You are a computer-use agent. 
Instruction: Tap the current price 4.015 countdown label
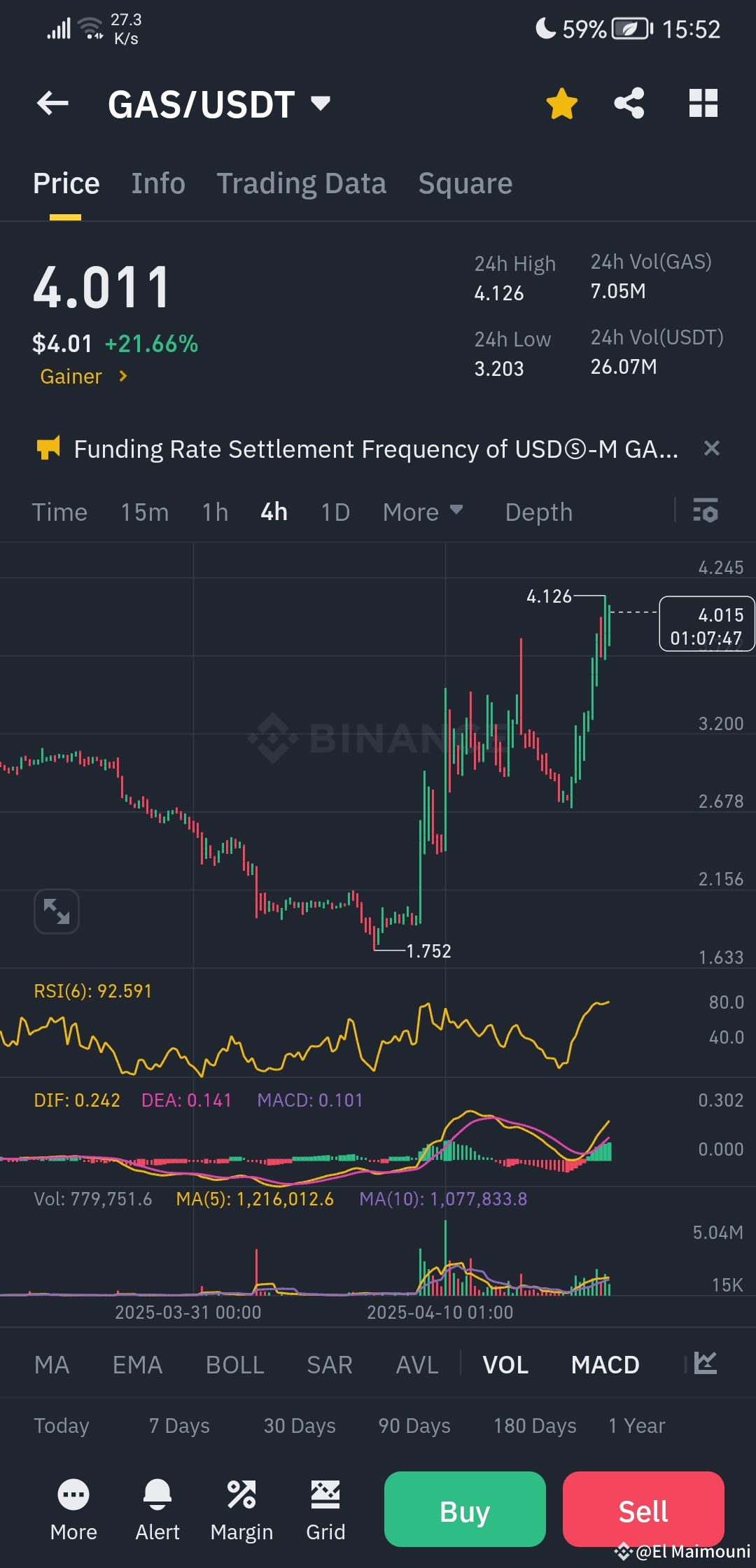pos(707,624)
